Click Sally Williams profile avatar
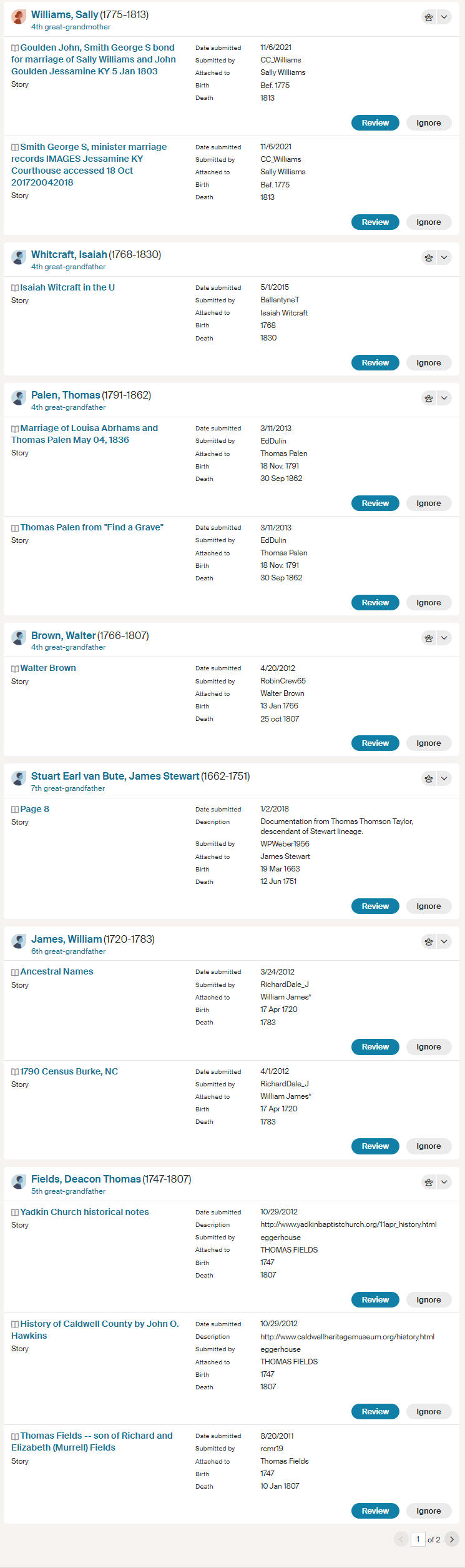Screen dimensions: 465x1568 pyautogui.click(x=19, y=17)
